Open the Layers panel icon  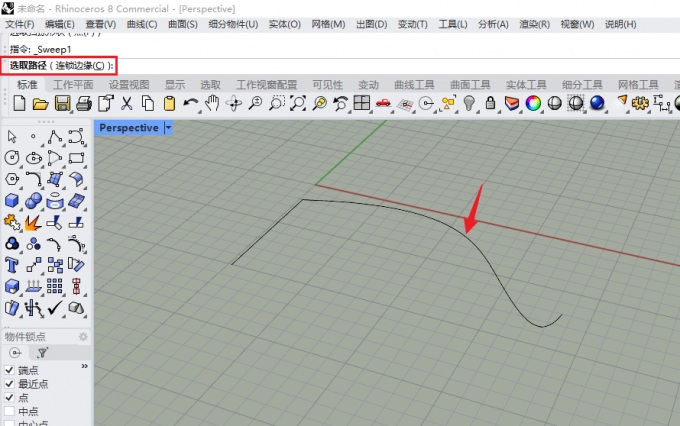tap(512, 103)
